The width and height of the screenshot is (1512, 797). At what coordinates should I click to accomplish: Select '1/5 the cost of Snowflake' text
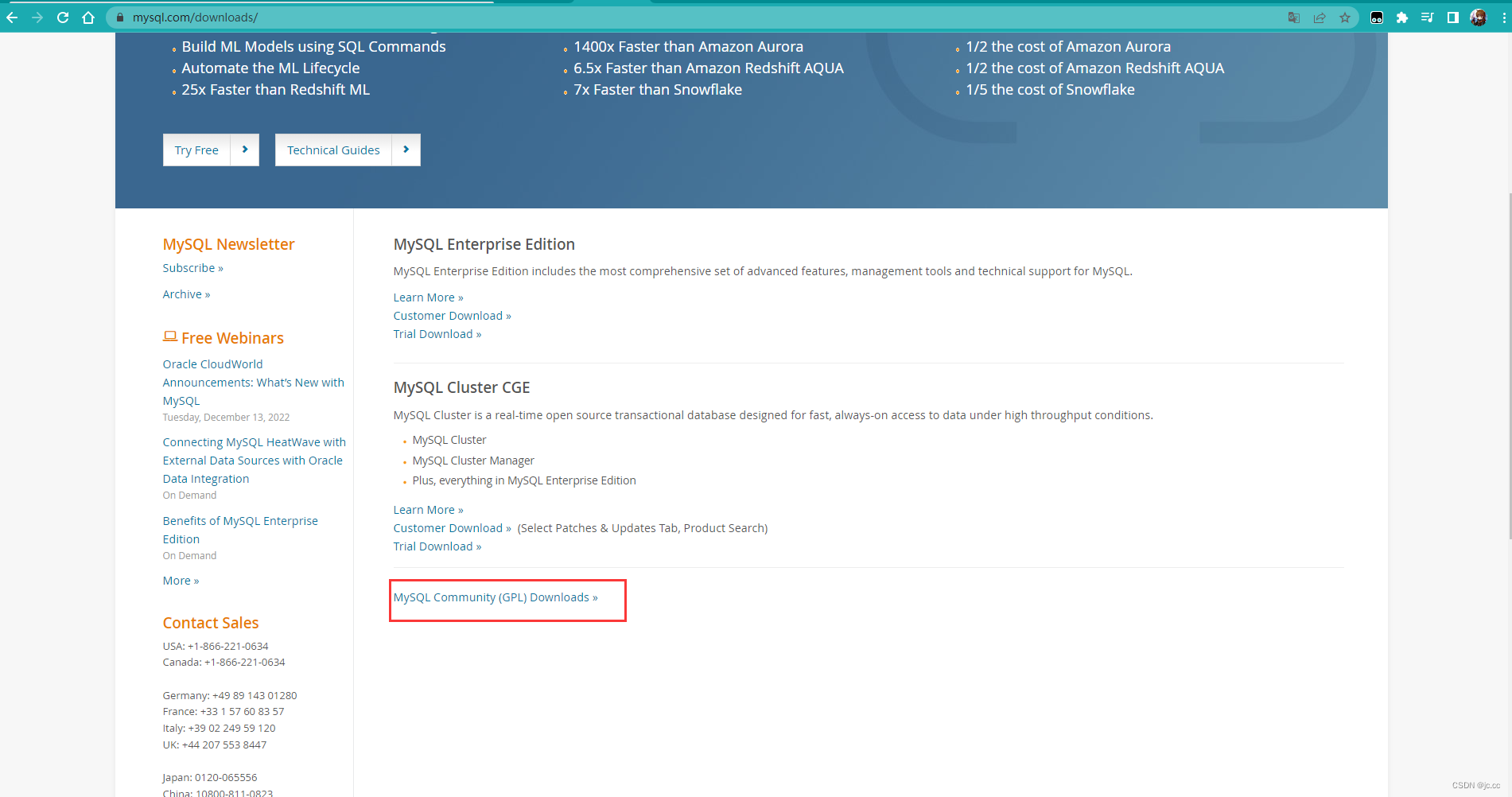pyautogui.click(x=1051, y=90)
